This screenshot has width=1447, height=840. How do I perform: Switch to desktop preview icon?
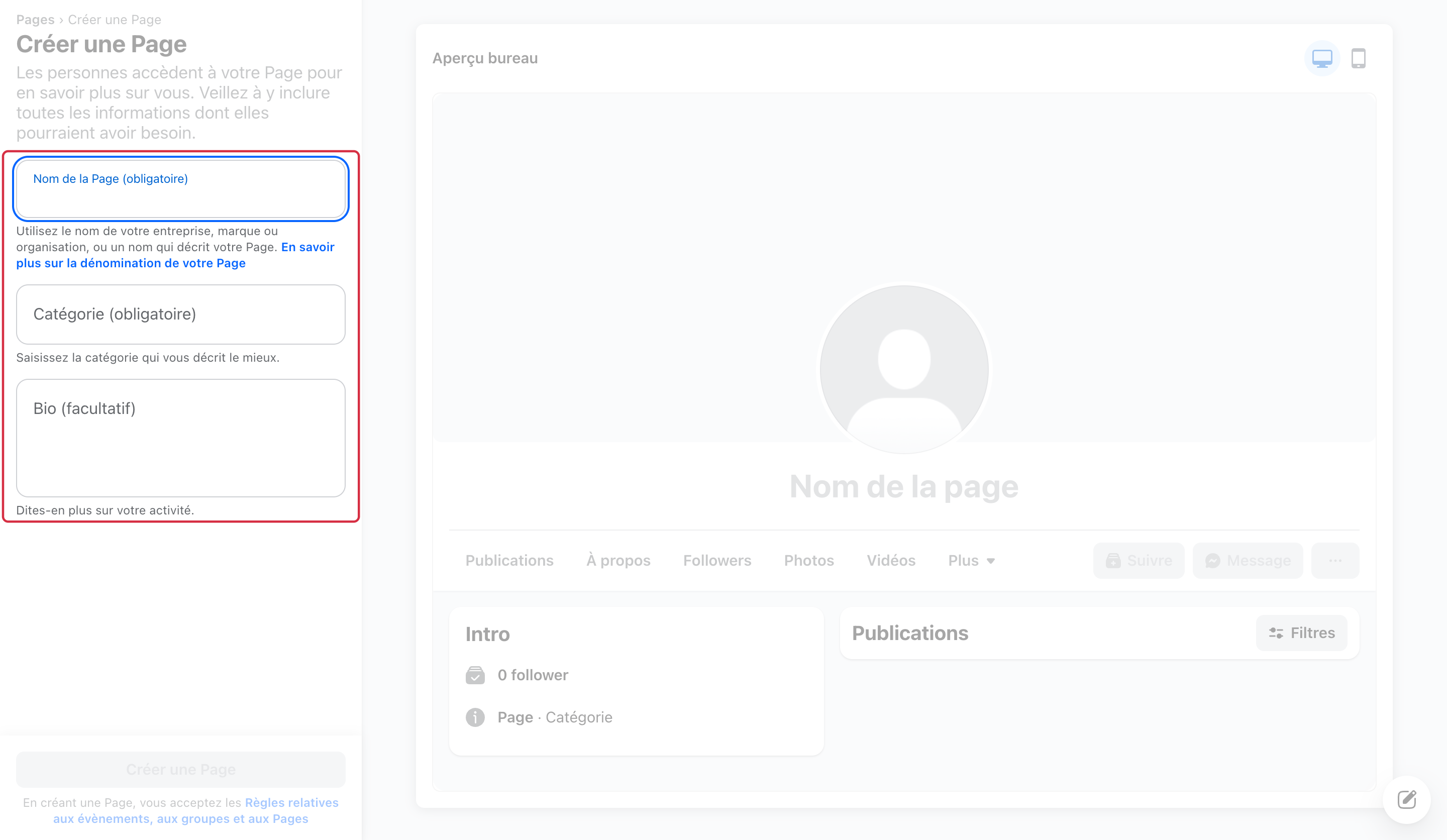[x=1322, y=58]
